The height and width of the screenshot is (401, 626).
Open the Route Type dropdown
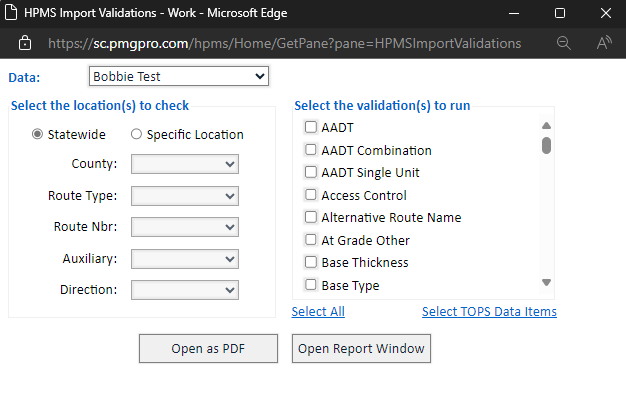click(185, 196)
